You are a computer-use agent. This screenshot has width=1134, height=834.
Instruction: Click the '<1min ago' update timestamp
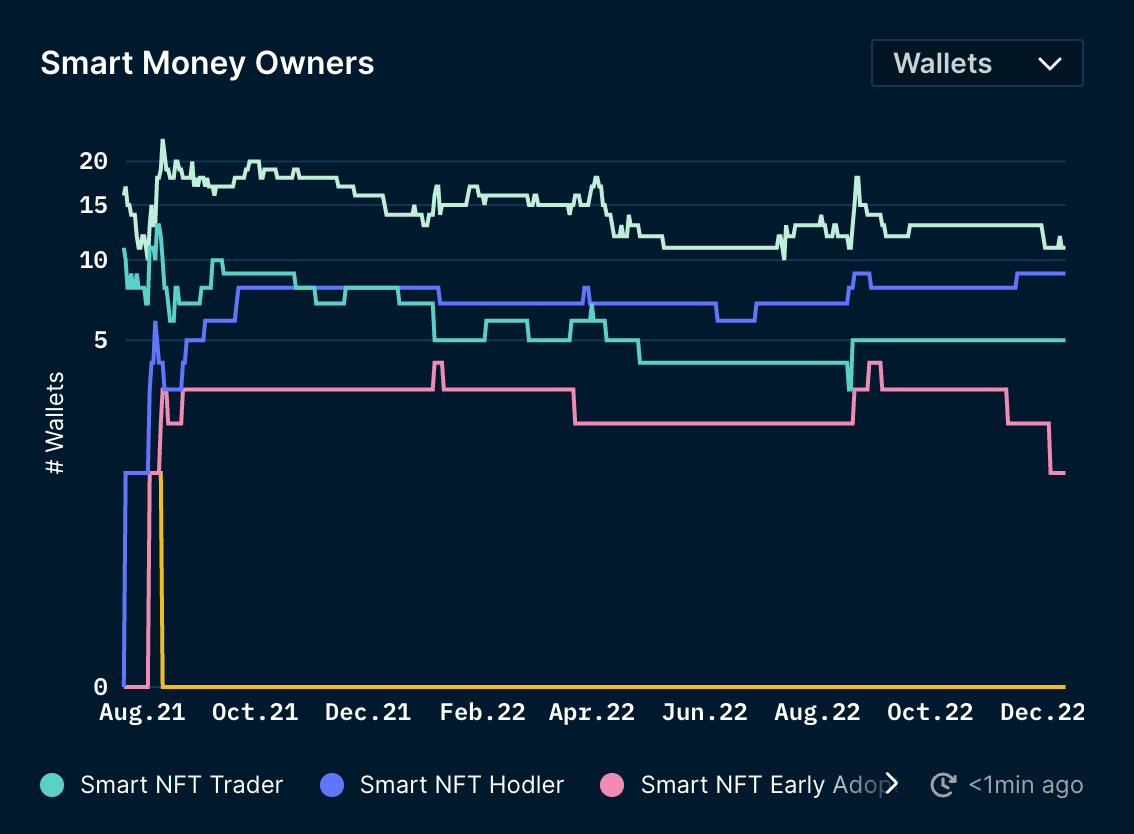1025,785
